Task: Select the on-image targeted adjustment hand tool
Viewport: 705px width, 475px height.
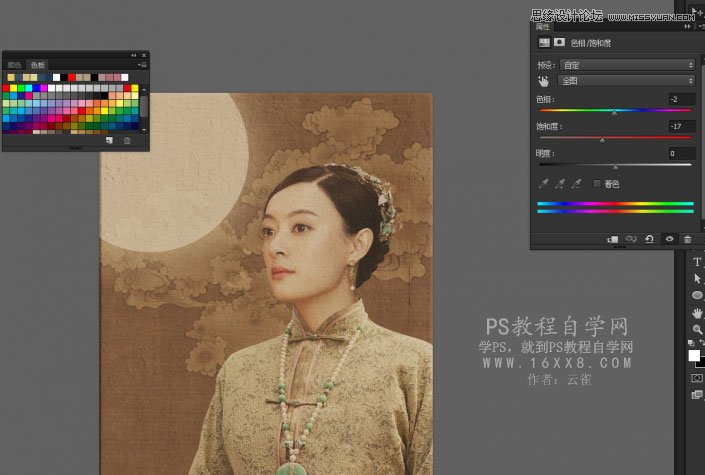Action: (544, 81)
